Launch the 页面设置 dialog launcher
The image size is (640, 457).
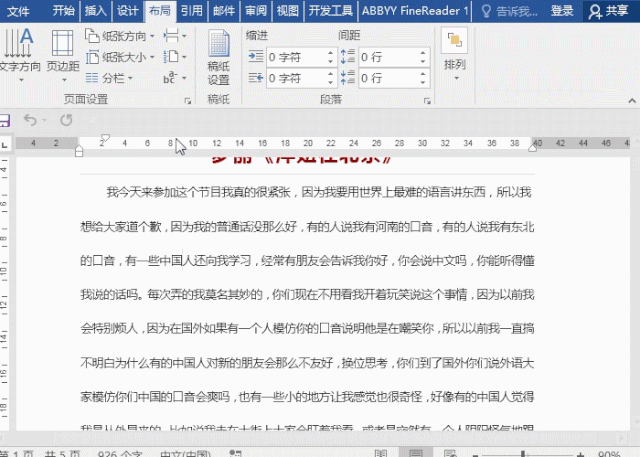click(188, 101)
